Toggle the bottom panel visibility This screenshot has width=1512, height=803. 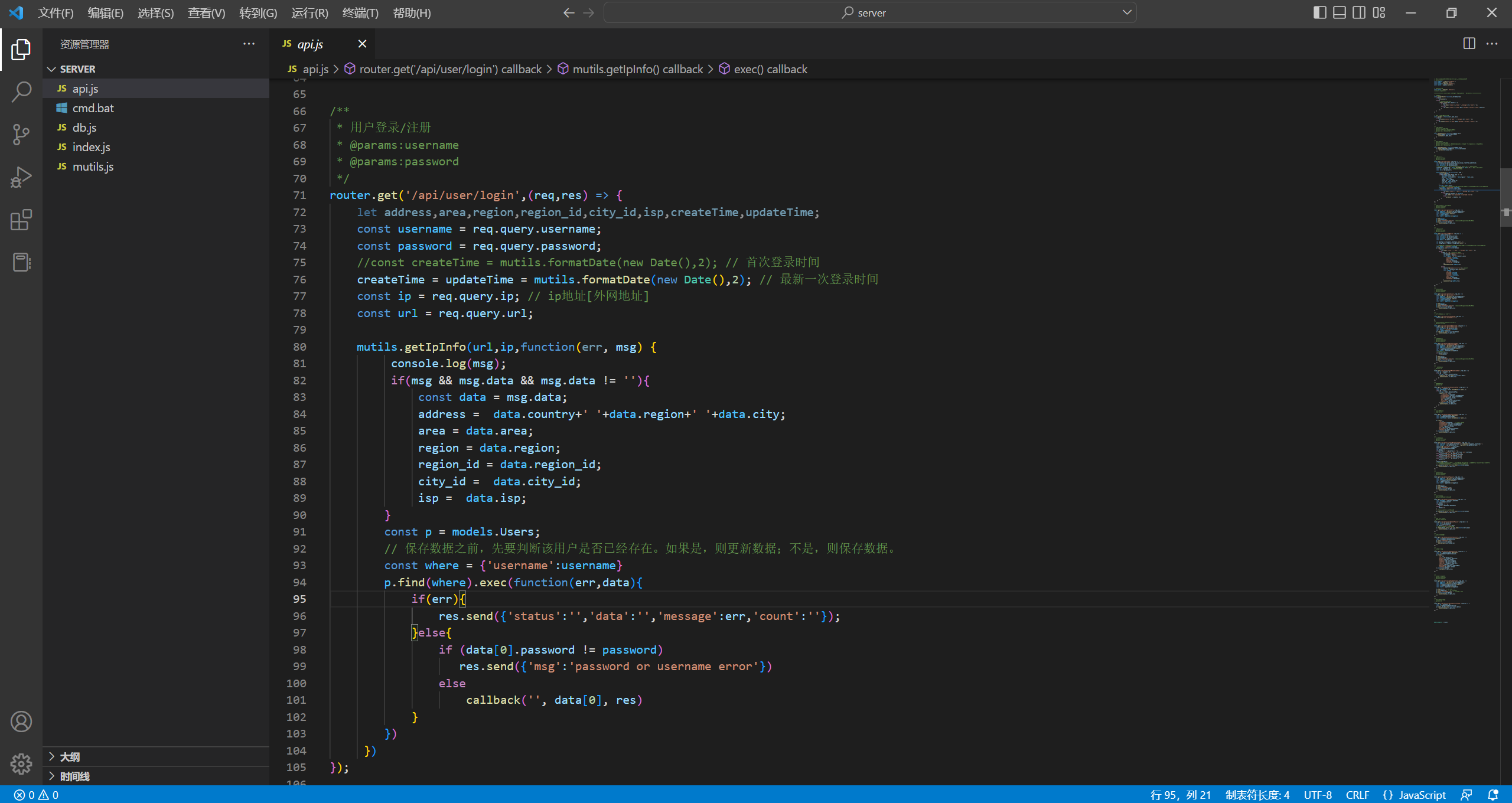1339,12
